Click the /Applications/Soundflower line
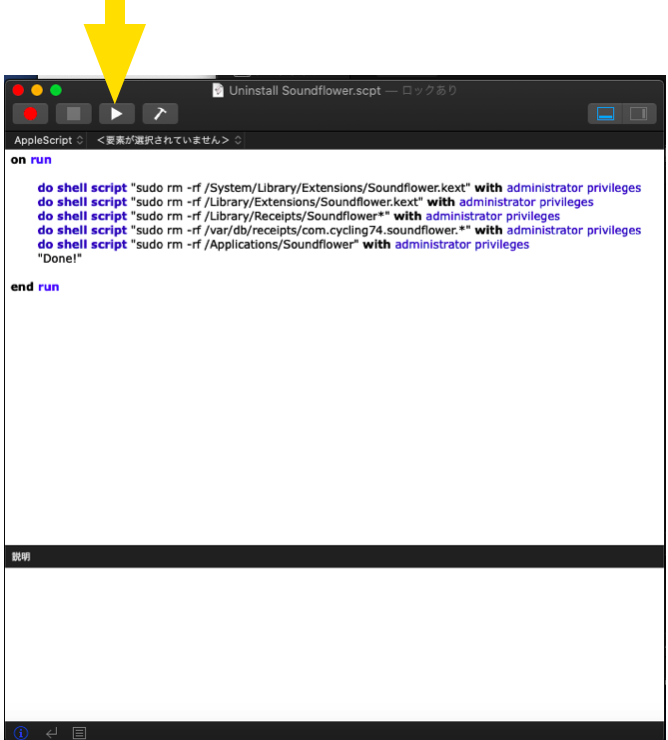Screen dimensions: 668x740 point(283,244)
